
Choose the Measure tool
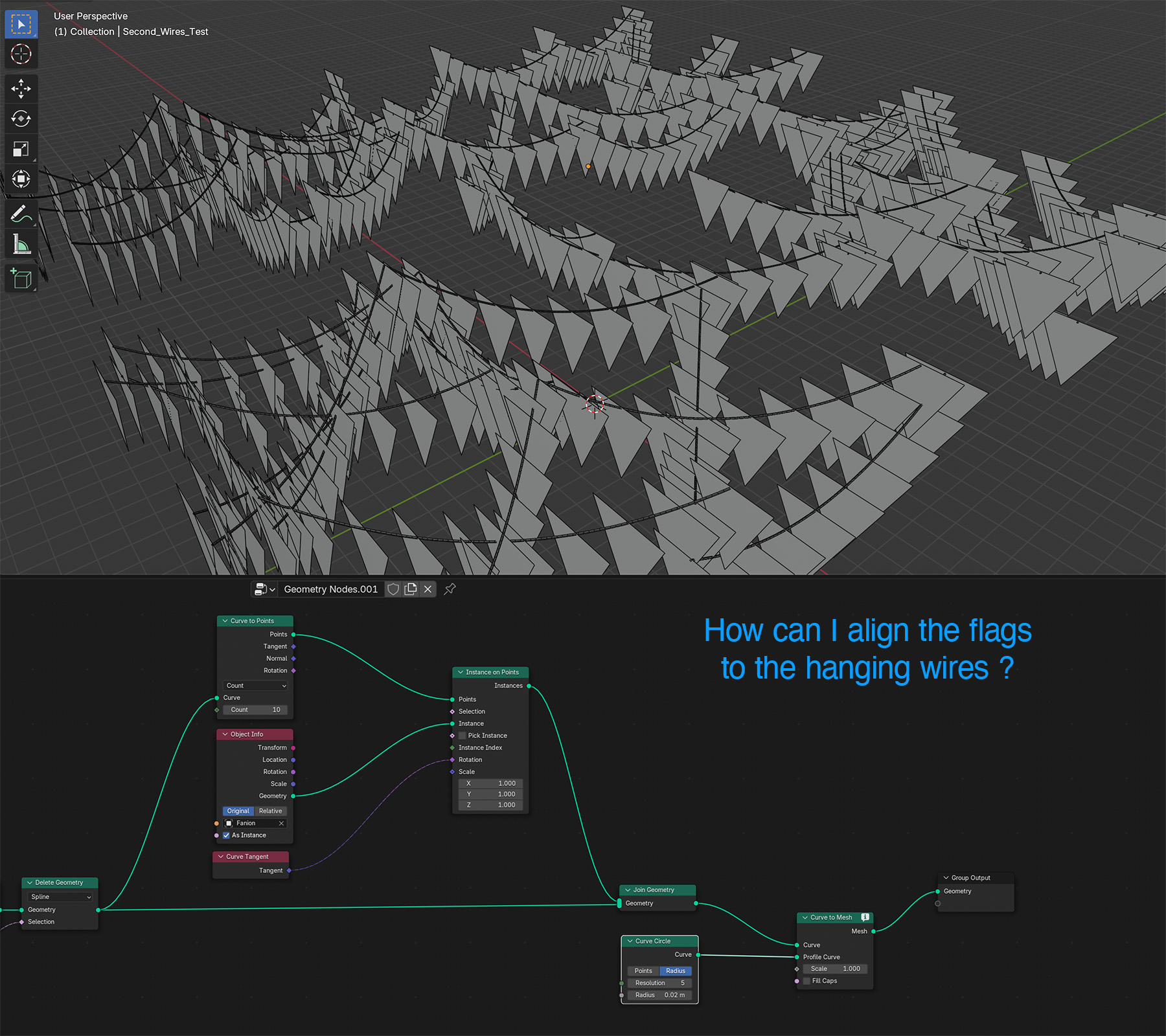click(21, 244)
